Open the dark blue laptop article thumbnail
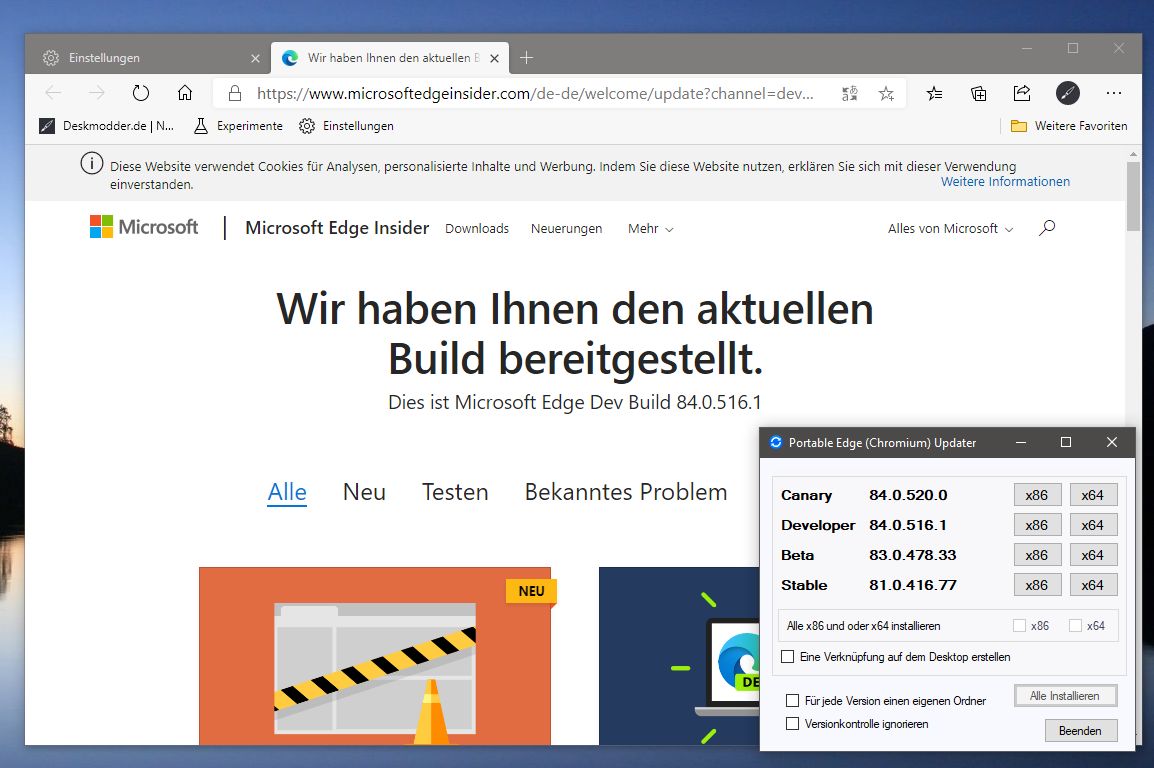1154x768 pixels. click(x=679, y=655)
